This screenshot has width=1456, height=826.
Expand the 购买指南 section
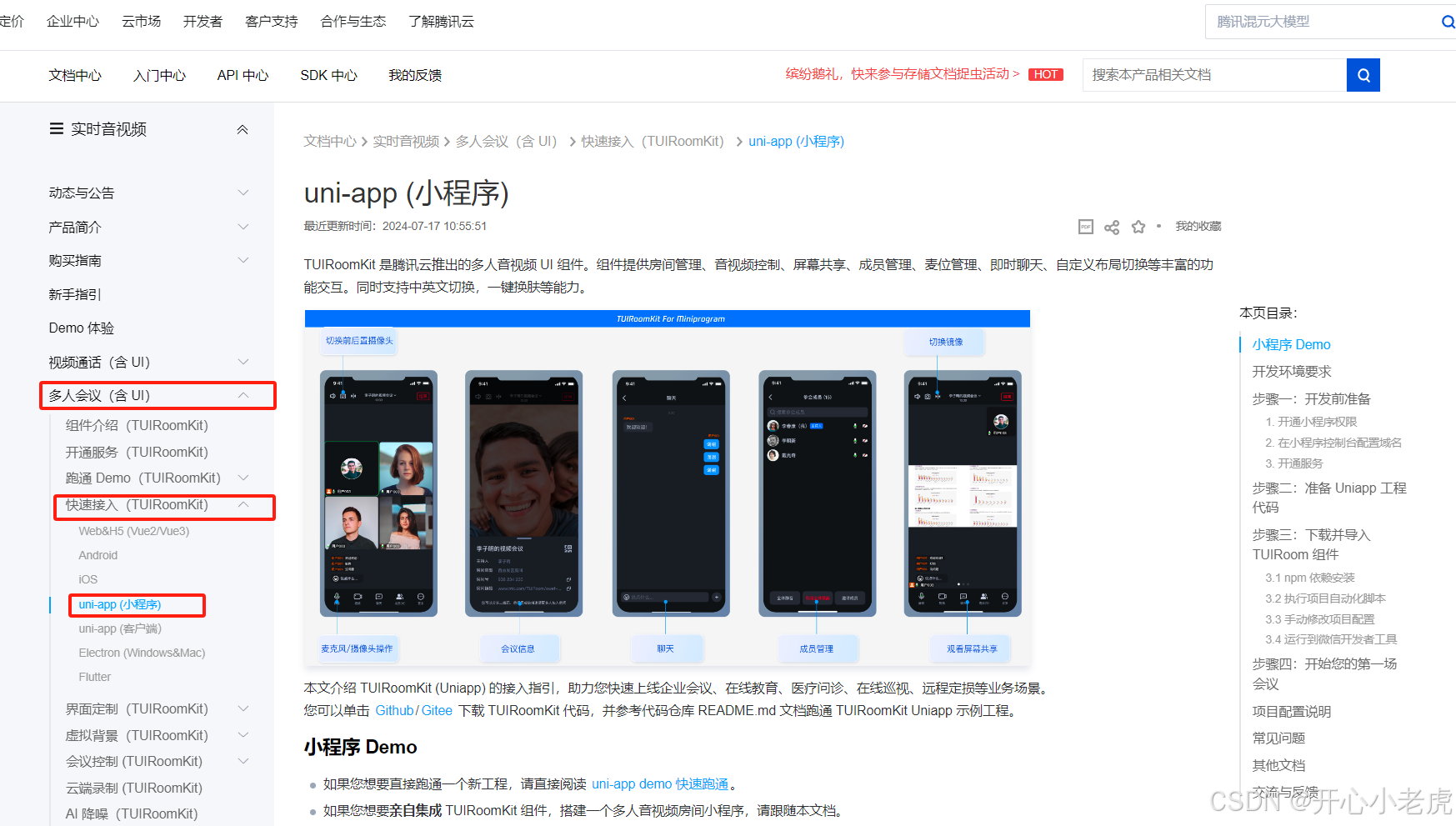point(243,260)
